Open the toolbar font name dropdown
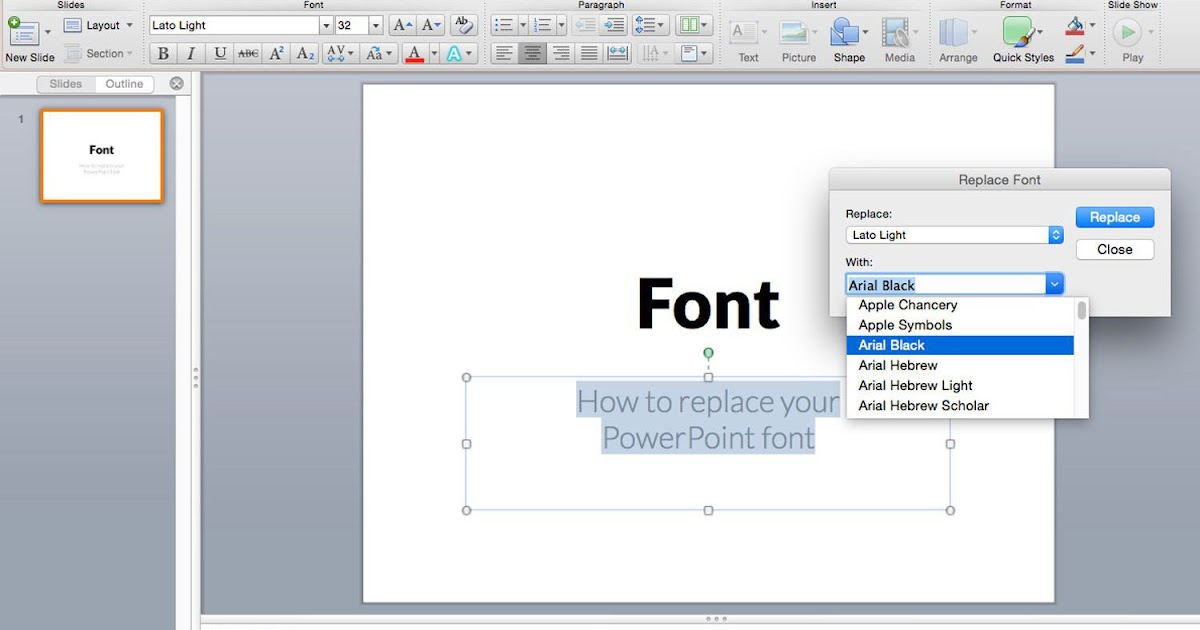This screenshot has height=630, width=1200. 326,25
